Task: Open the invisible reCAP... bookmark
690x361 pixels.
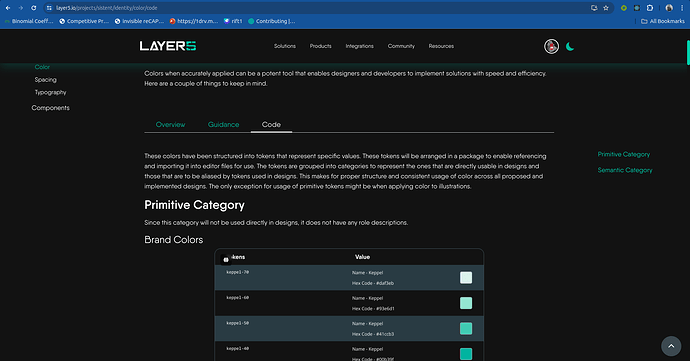Action: (x=139, y=21)
